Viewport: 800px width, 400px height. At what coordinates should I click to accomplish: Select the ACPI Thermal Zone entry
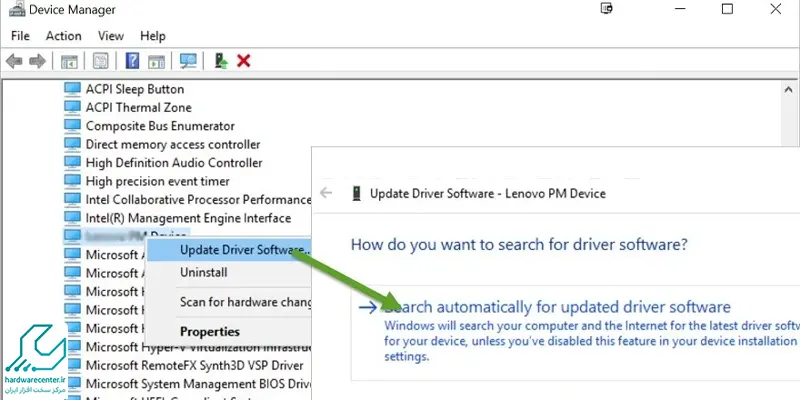coord(138,107)
